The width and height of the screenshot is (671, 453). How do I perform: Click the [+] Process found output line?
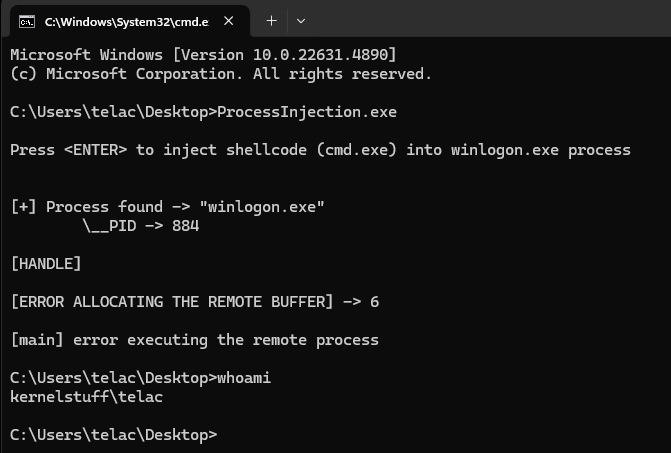tap(167, 207)
